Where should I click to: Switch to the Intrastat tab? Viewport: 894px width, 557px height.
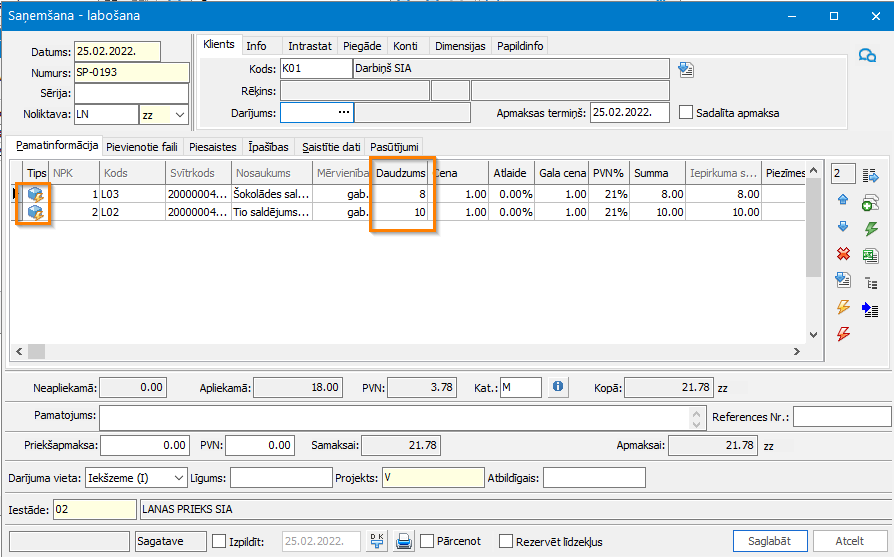tap(310, 46)
